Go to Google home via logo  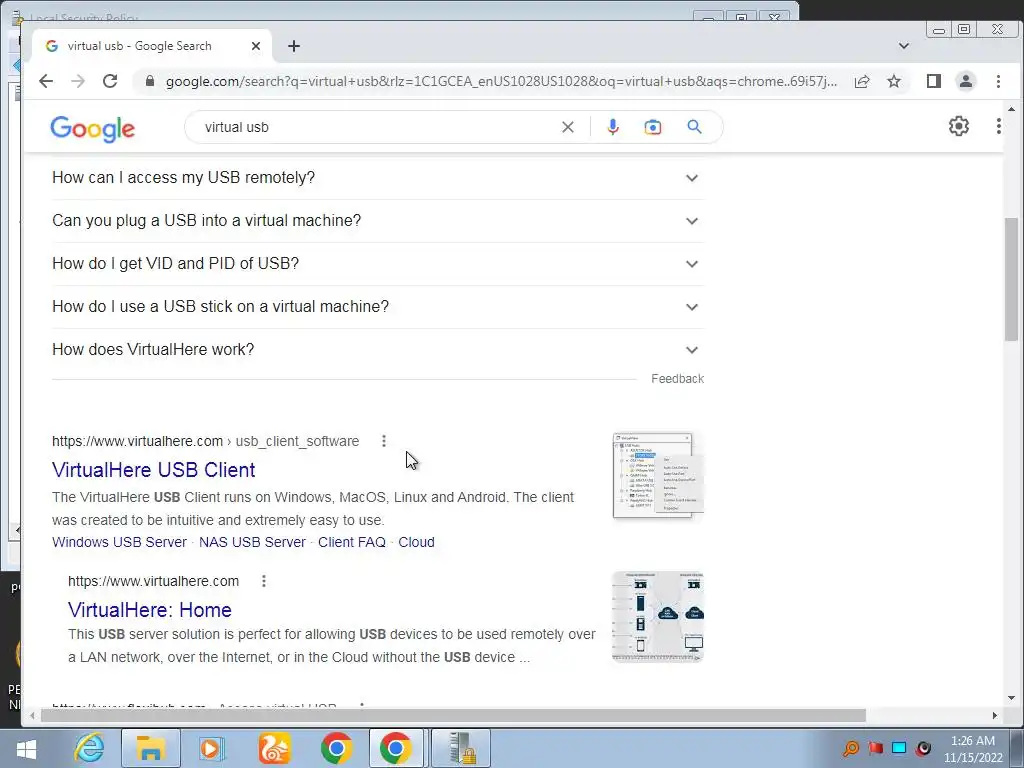(x=93, y=129)
